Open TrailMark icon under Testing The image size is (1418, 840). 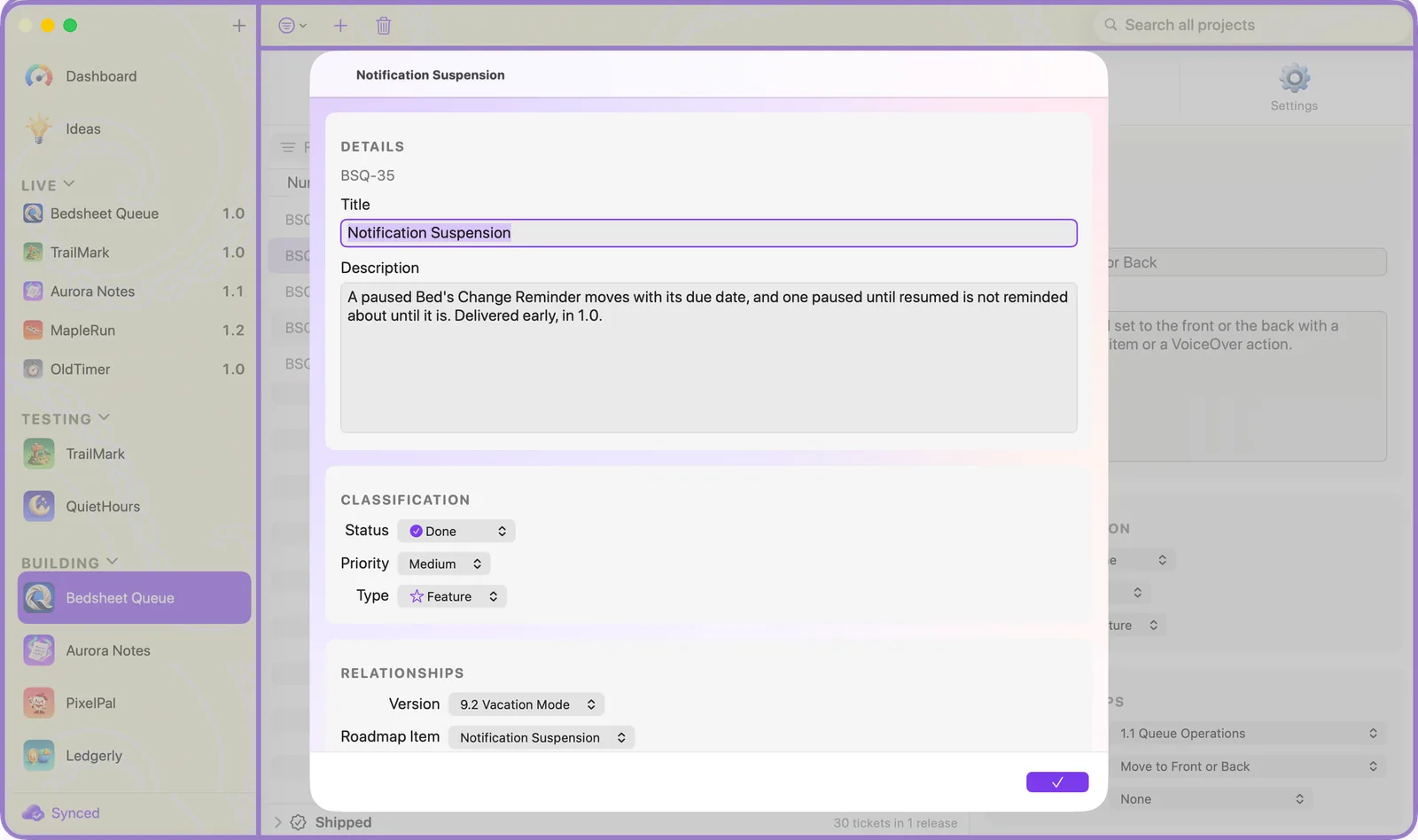[x=39, y=454]
